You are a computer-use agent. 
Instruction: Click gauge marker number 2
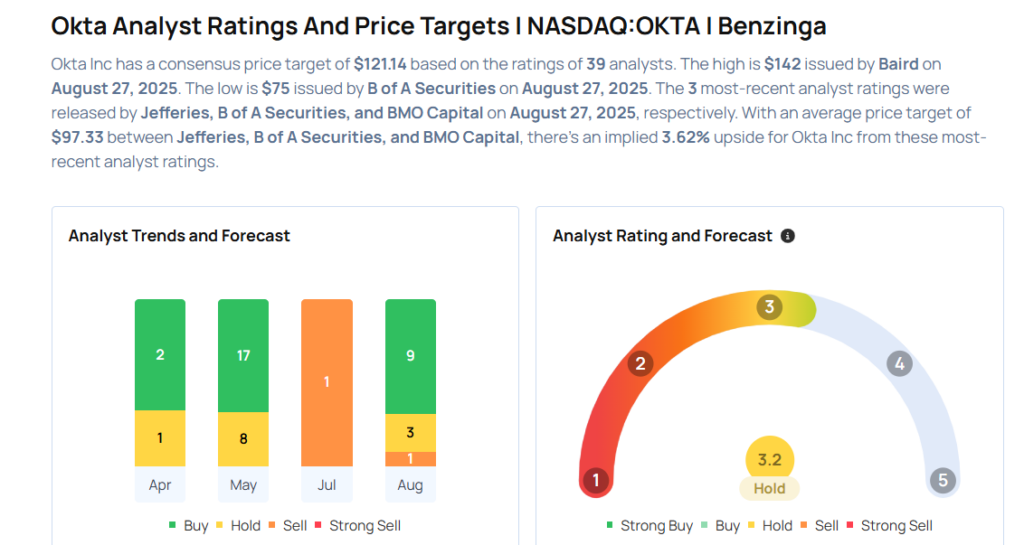[640, 364]
